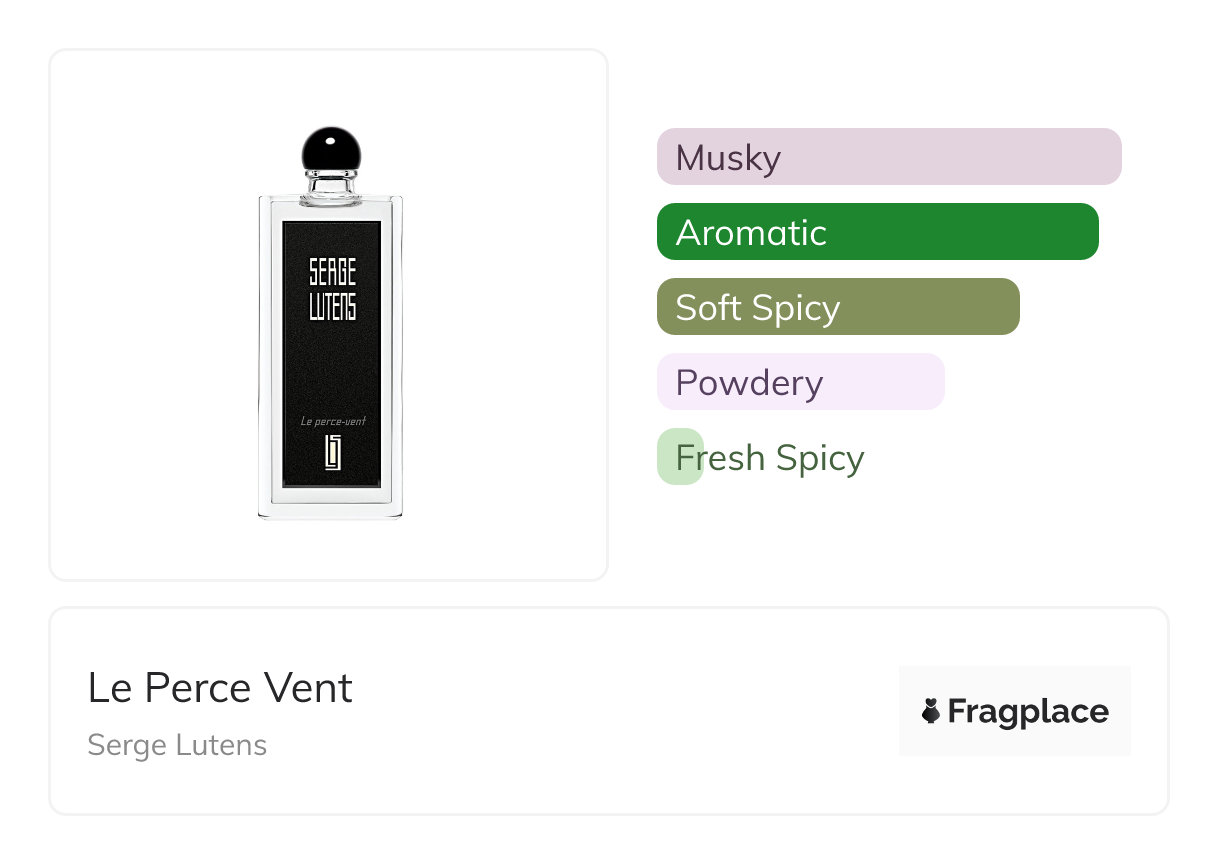This screenshot has height=864, width=1218.
Task: Click the Fragplace perfume bottle logo icon
Action: (x=931, y=711)
